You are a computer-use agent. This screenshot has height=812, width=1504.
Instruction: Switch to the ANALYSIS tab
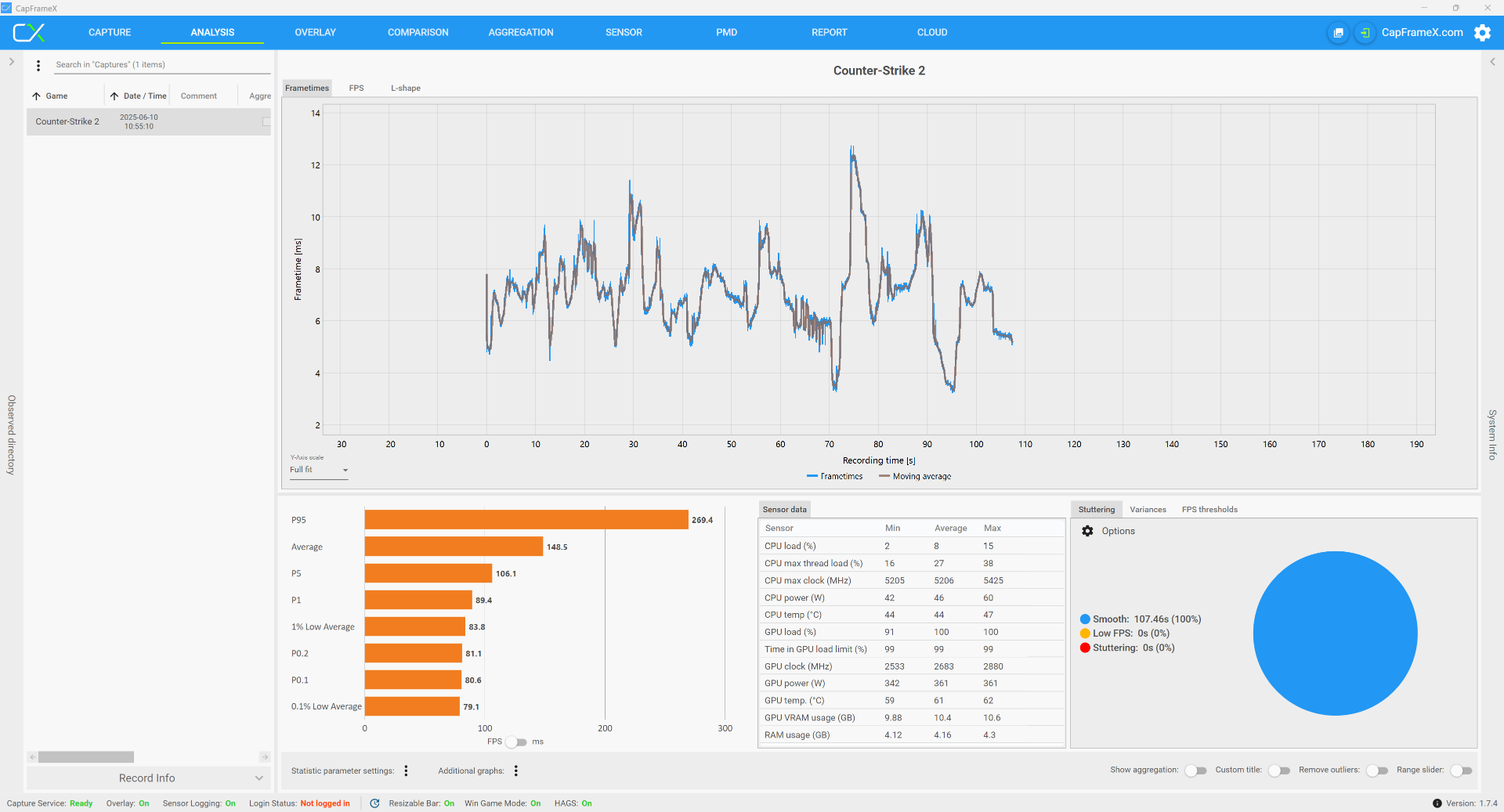[x=212, y=32]
